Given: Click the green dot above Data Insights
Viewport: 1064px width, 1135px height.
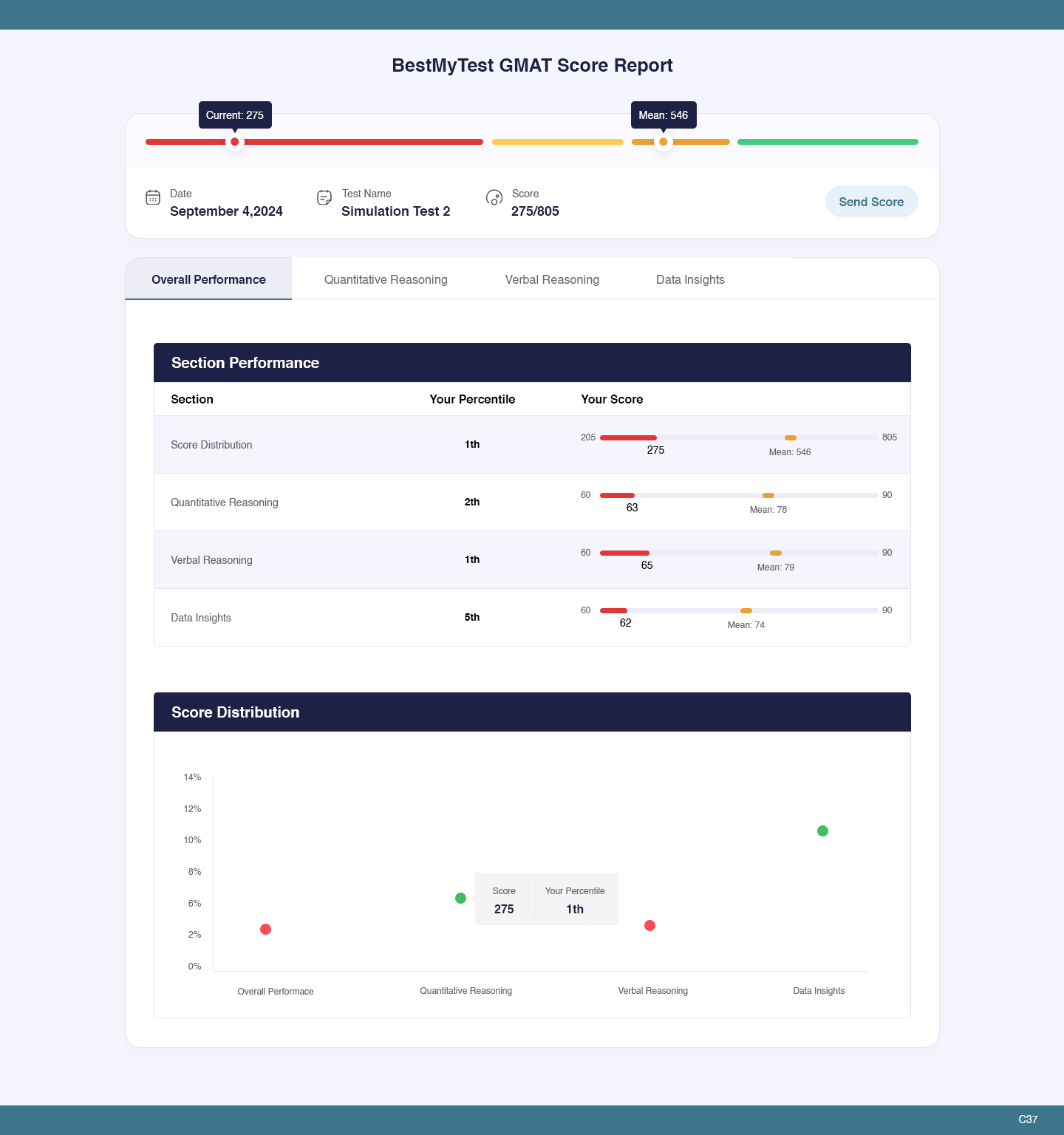Looking at the screenshot, I should coord(822,831).
